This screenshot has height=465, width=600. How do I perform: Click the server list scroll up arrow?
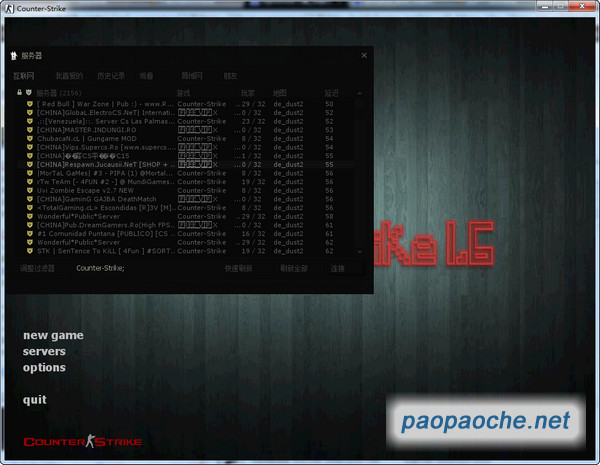pyautogui.click(x=359, y=93)
